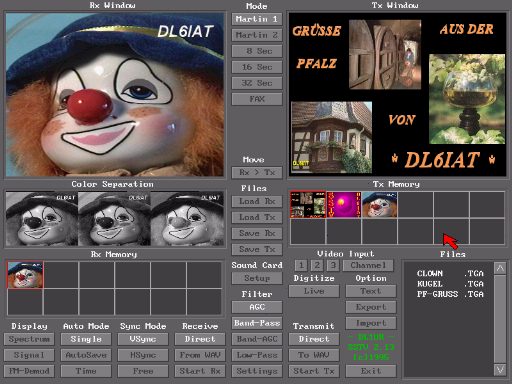Choose the Pfalz collage in Tx Memory
The image size is (512, 384).
coord(308,204)
